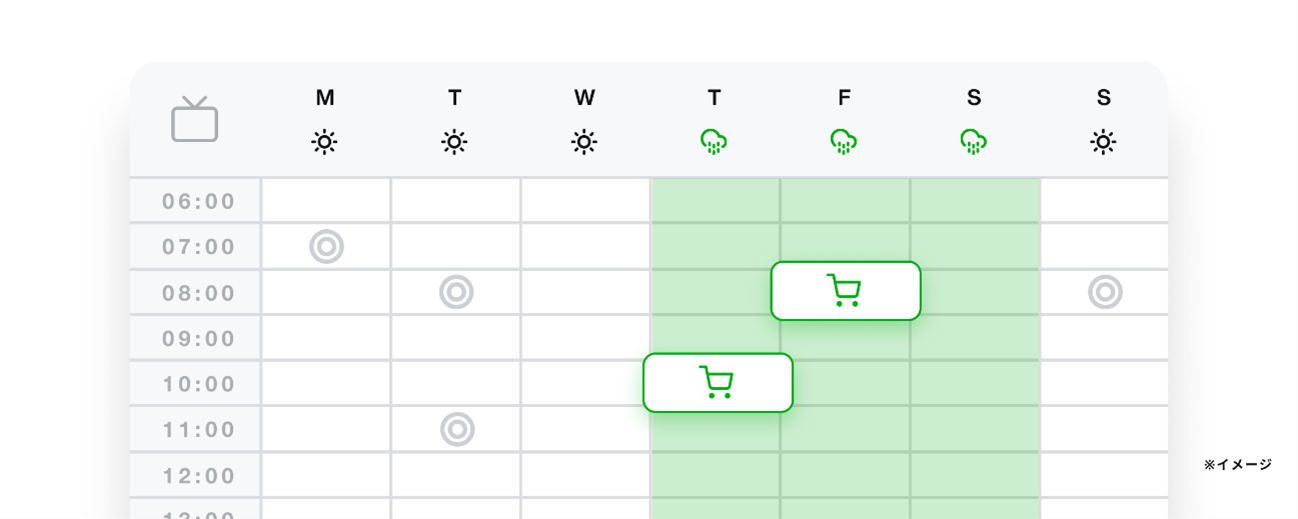Image resolution: width=1298 pixels, height=519 pixels.
Task: Select the sun icon under Wednesday
Action: click(584, 142)
